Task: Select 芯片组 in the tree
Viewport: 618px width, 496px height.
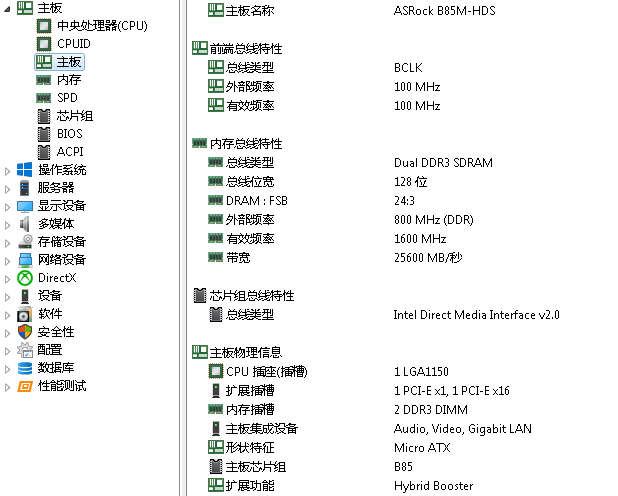Action: click(x=75, y=116)
